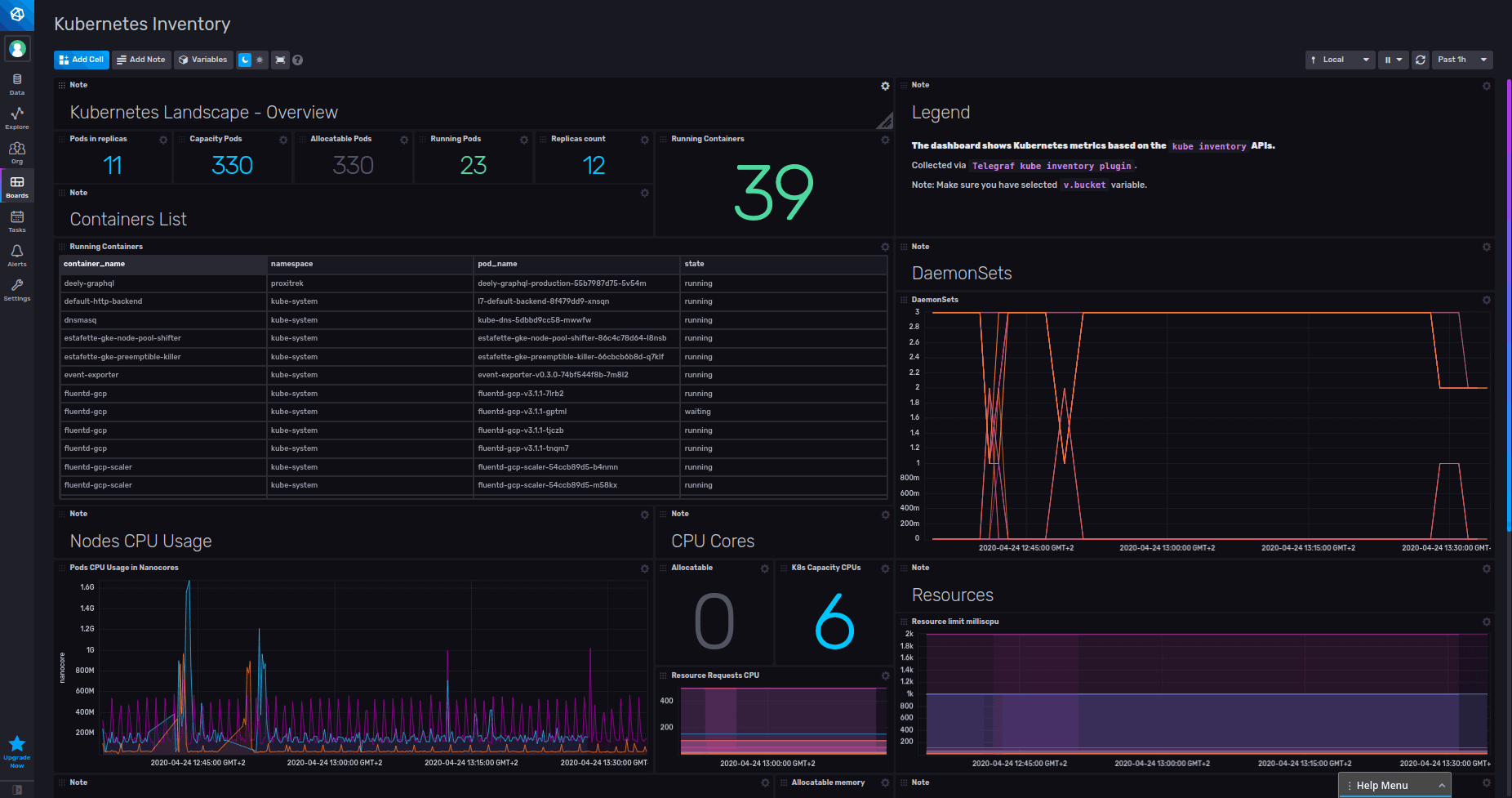
Task: Refresh the dashboard with the refresh icon
Action: pos(1420,60)
